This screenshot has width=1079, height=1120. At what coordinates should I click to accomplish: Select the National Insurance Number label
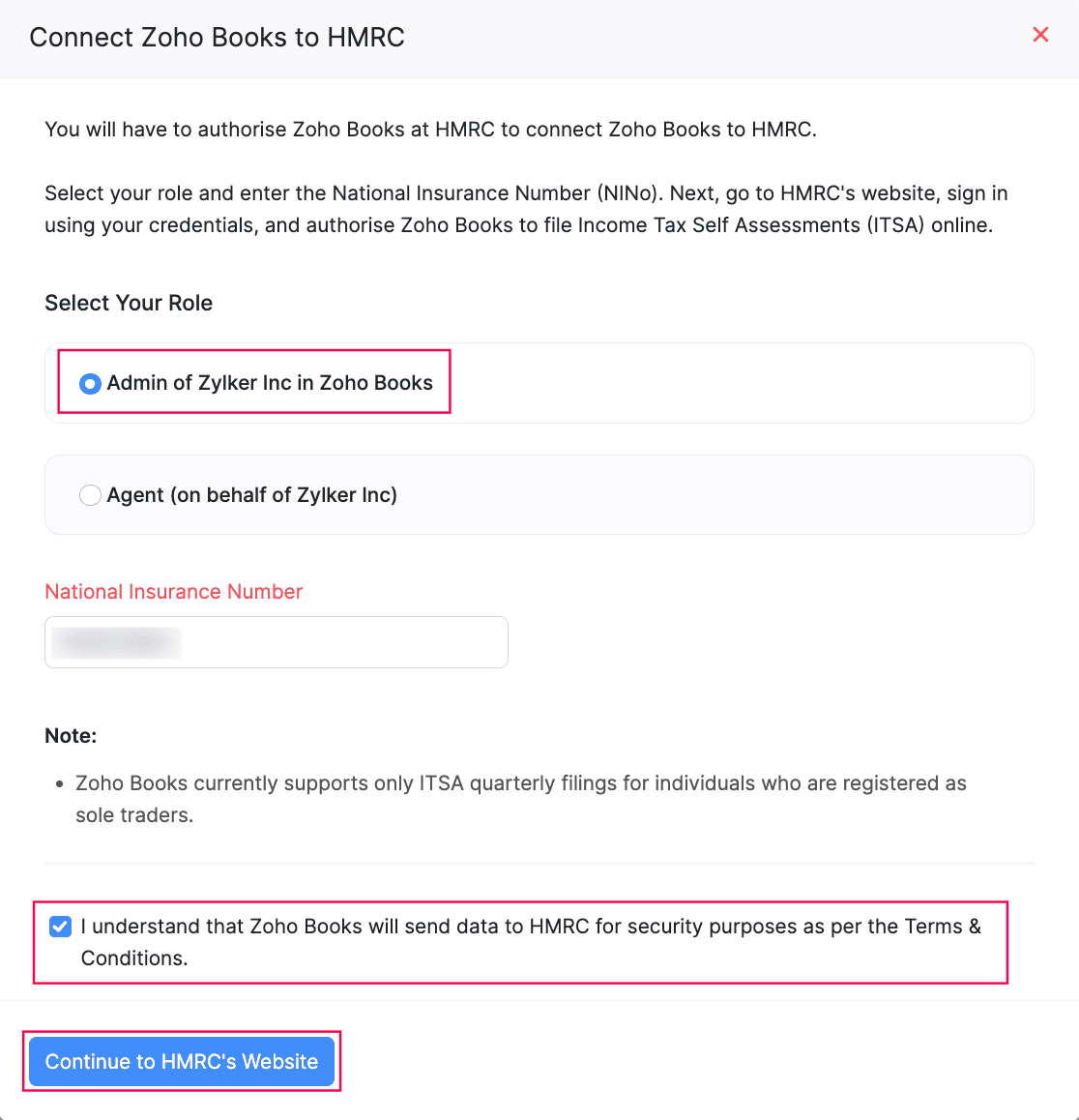[173, 591]
